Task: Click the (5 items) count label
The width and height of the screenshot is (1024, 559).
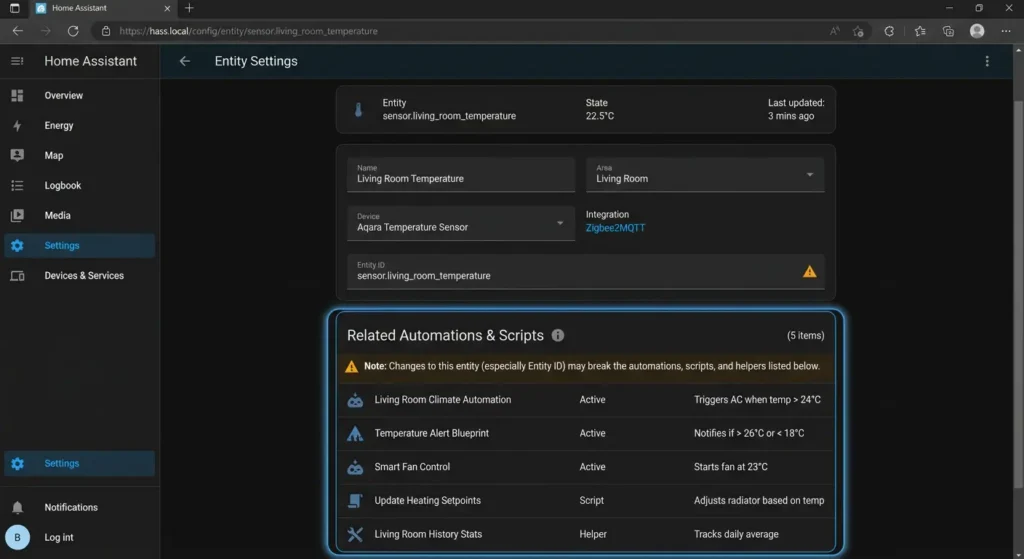Action: [805, 336]
